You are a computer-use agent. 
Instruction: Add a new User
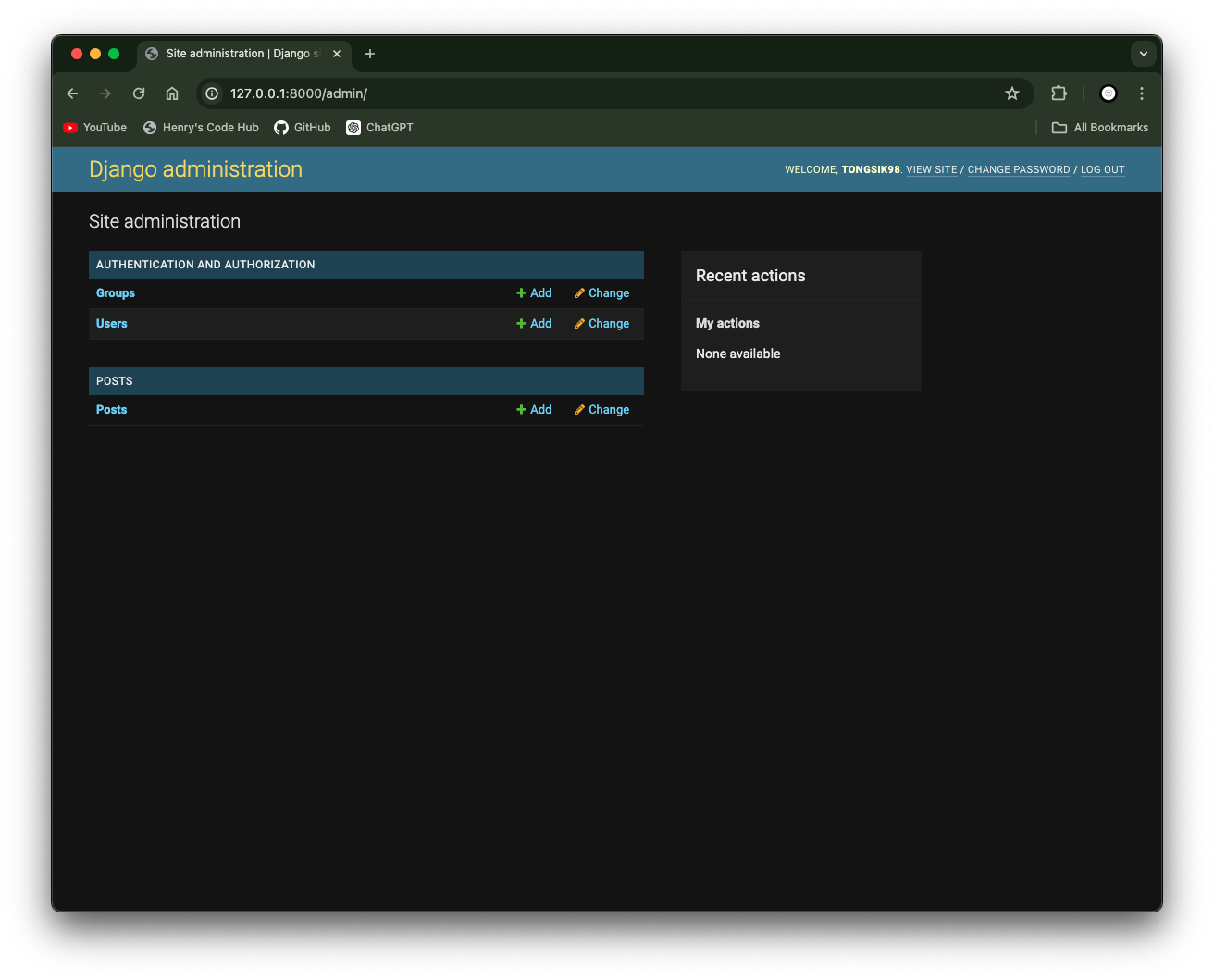tap(534, 324)
